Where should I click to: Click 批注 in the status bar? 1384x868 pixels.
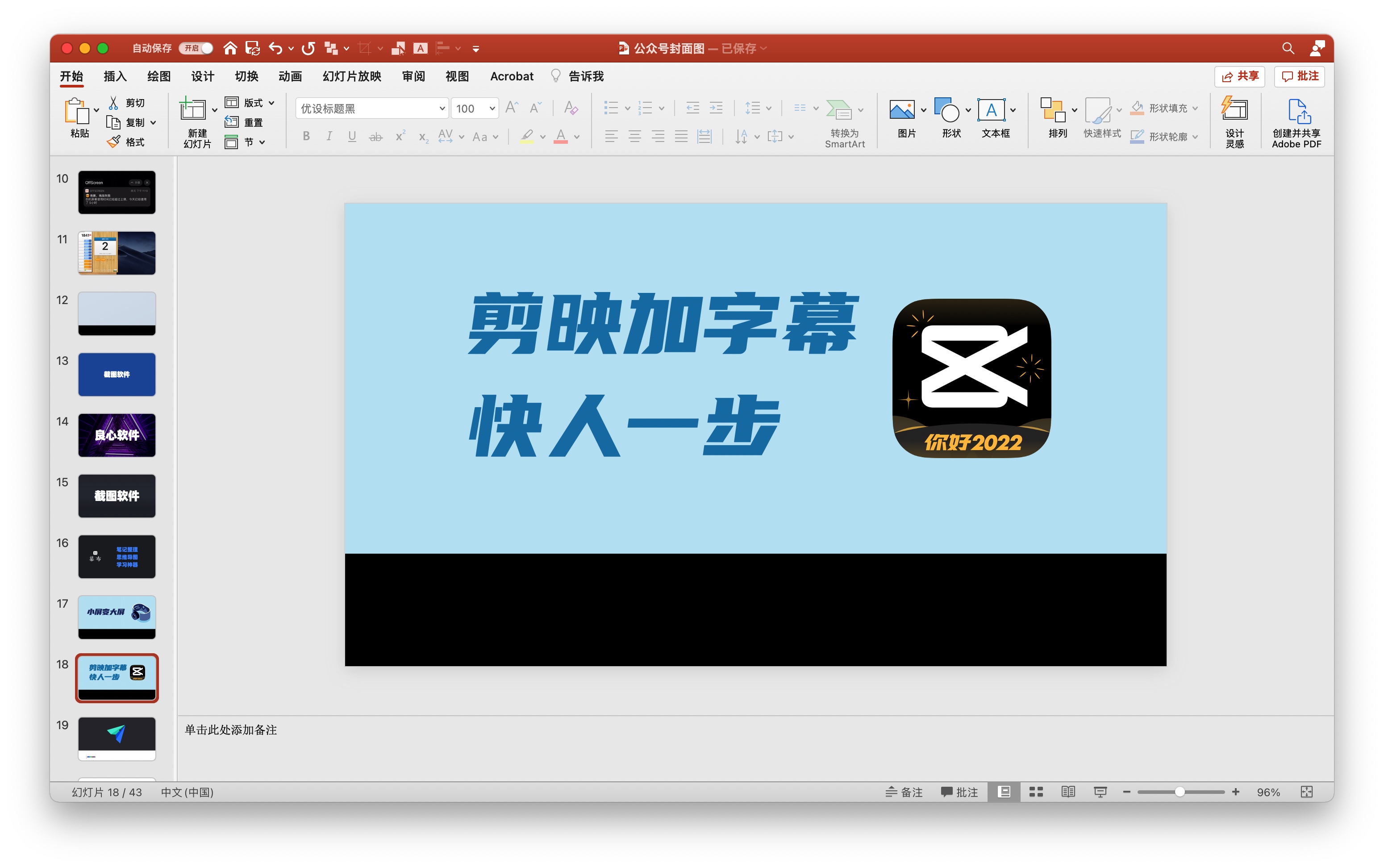click(959, 792)
